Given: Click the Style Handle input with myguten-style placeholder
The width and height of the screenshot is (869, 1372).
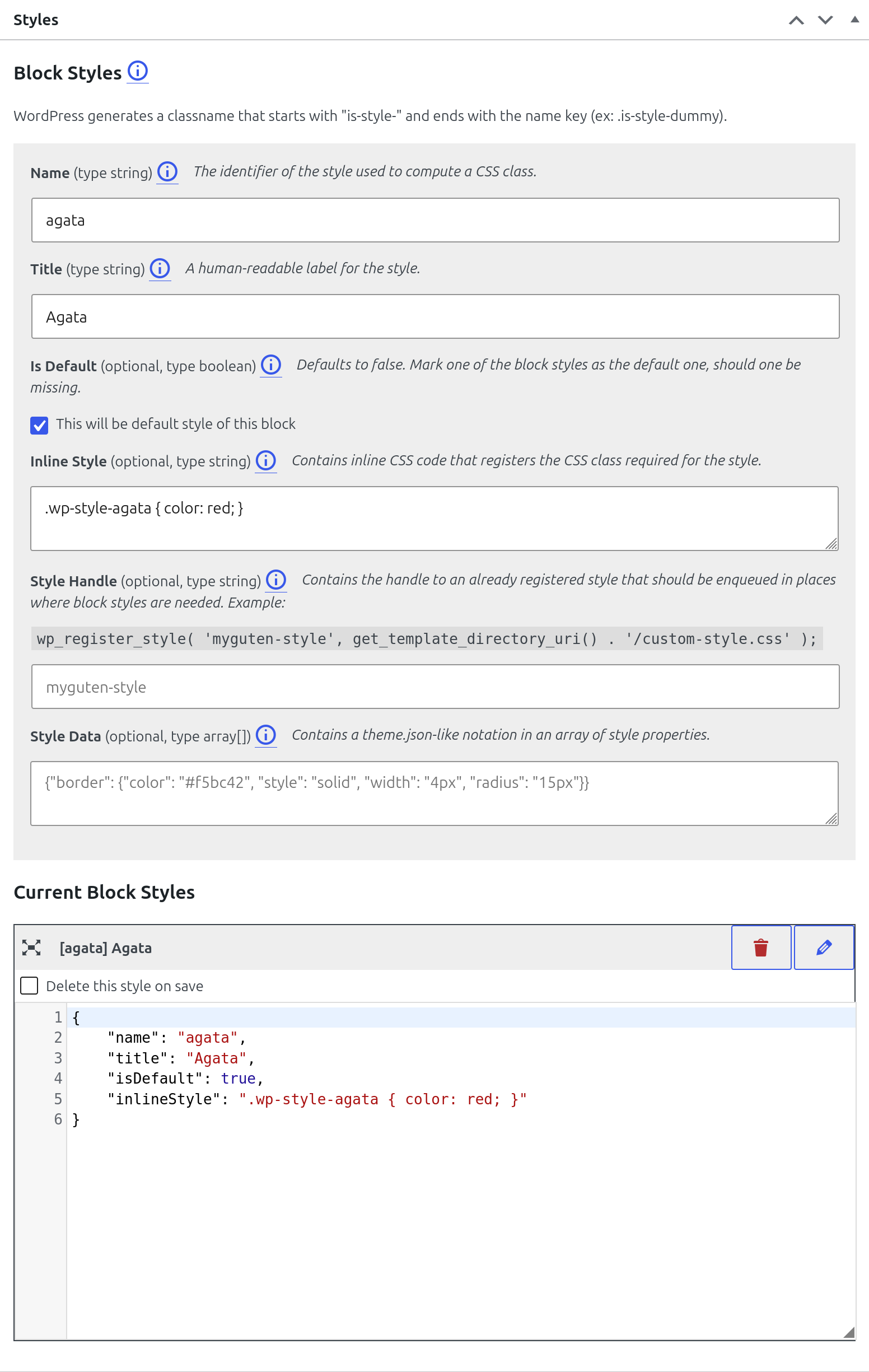Looking at the screenshot, I should point(436,687).
